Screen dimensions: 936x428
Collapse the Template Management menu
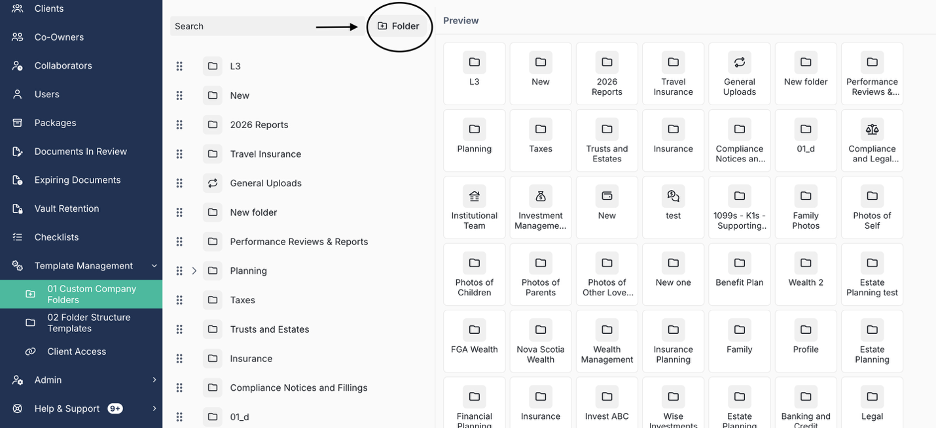tap(155, 266)
